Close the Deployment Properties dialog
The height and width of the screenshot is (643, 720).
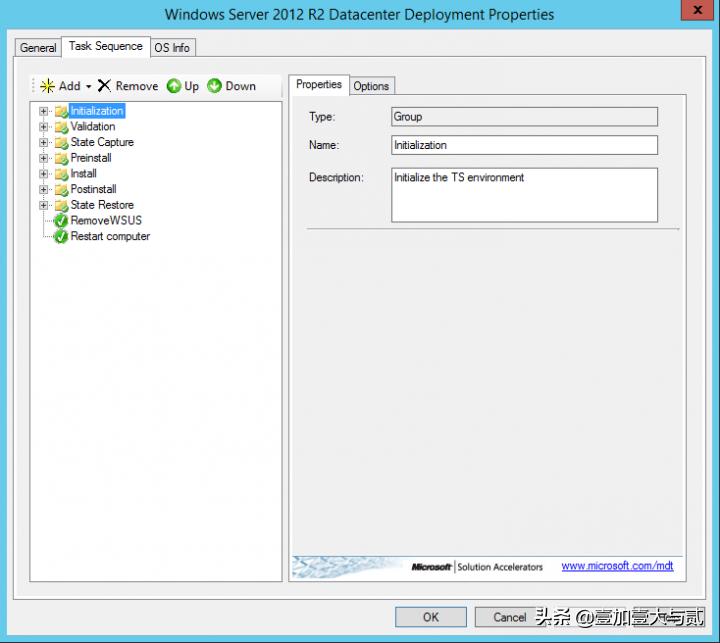(698, 10)
